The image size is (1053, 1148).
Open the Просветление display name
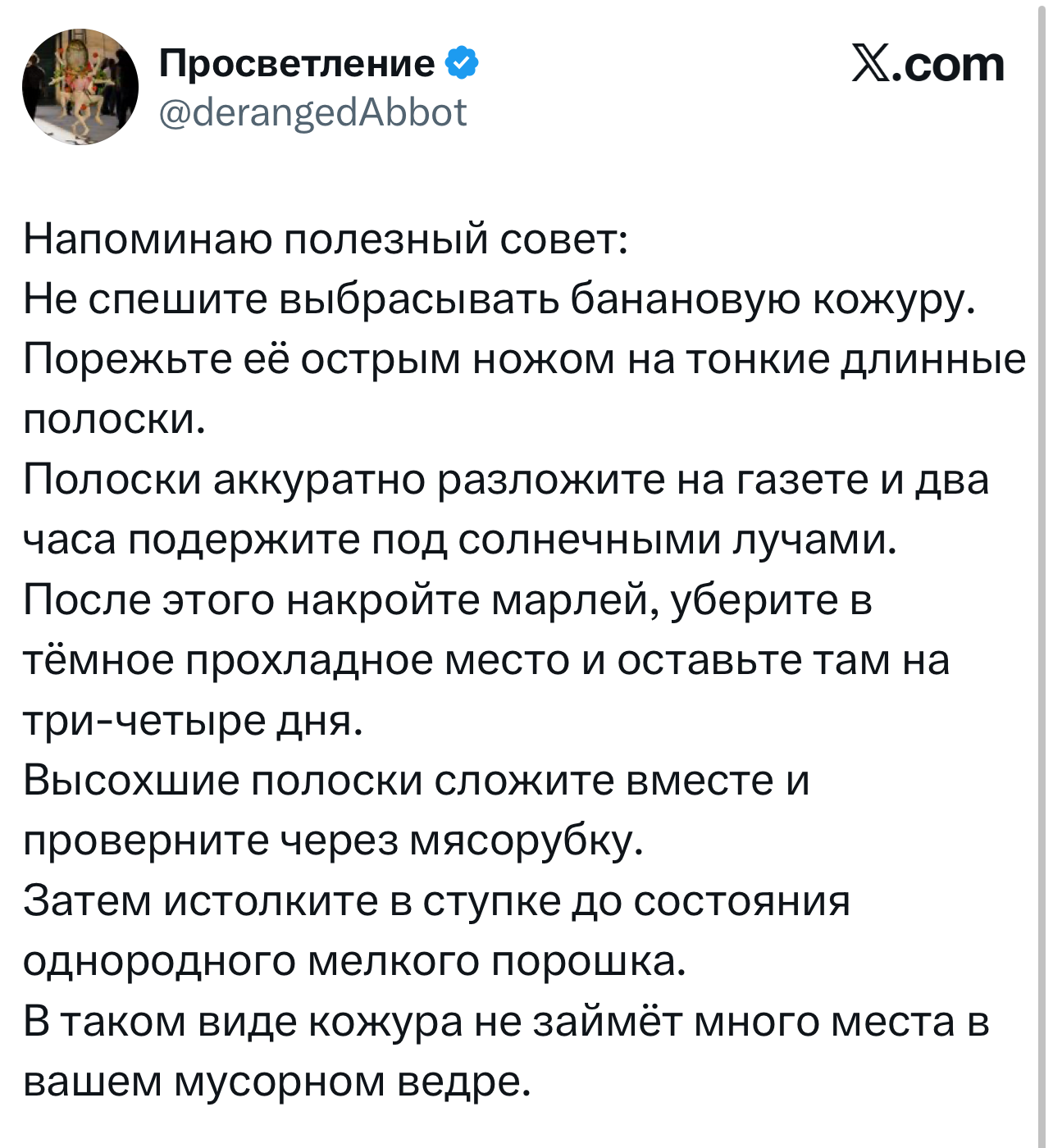297,64
